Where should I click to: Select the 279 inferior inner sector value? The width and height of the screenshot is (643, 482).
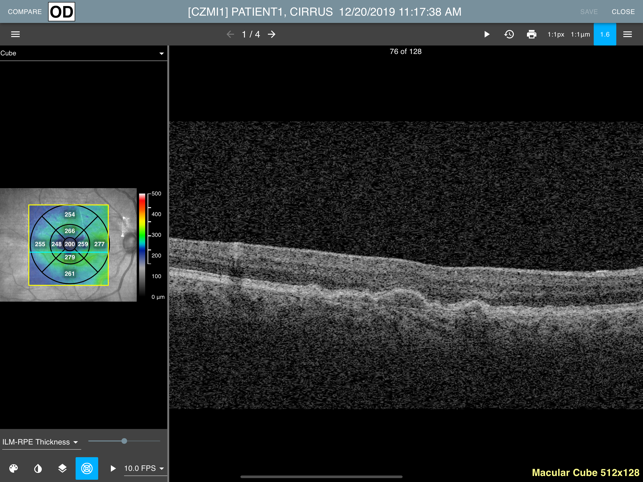click(x=70, y=257)
